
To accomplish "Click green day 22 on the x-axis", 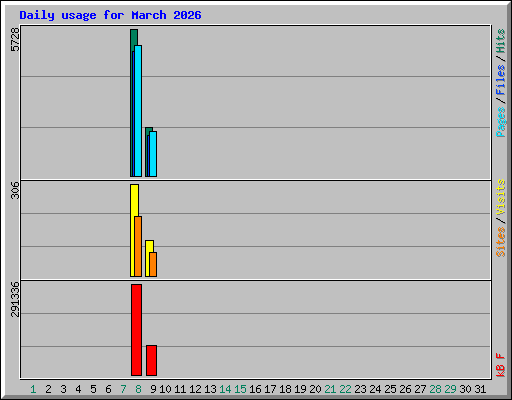I will tap(345, 389).
